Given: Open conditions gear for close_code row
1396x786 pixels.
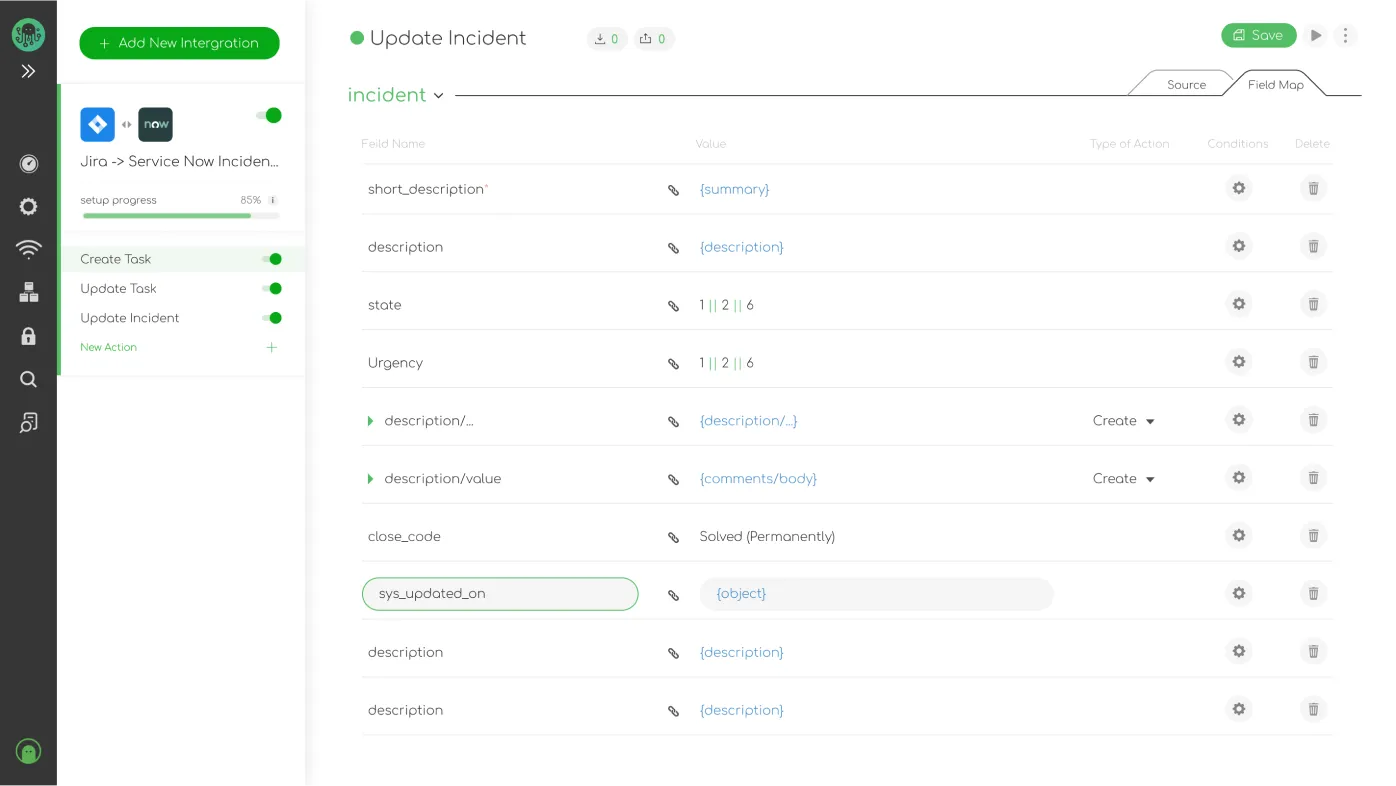Looking at the screenshot, I should pos(1238,536).
